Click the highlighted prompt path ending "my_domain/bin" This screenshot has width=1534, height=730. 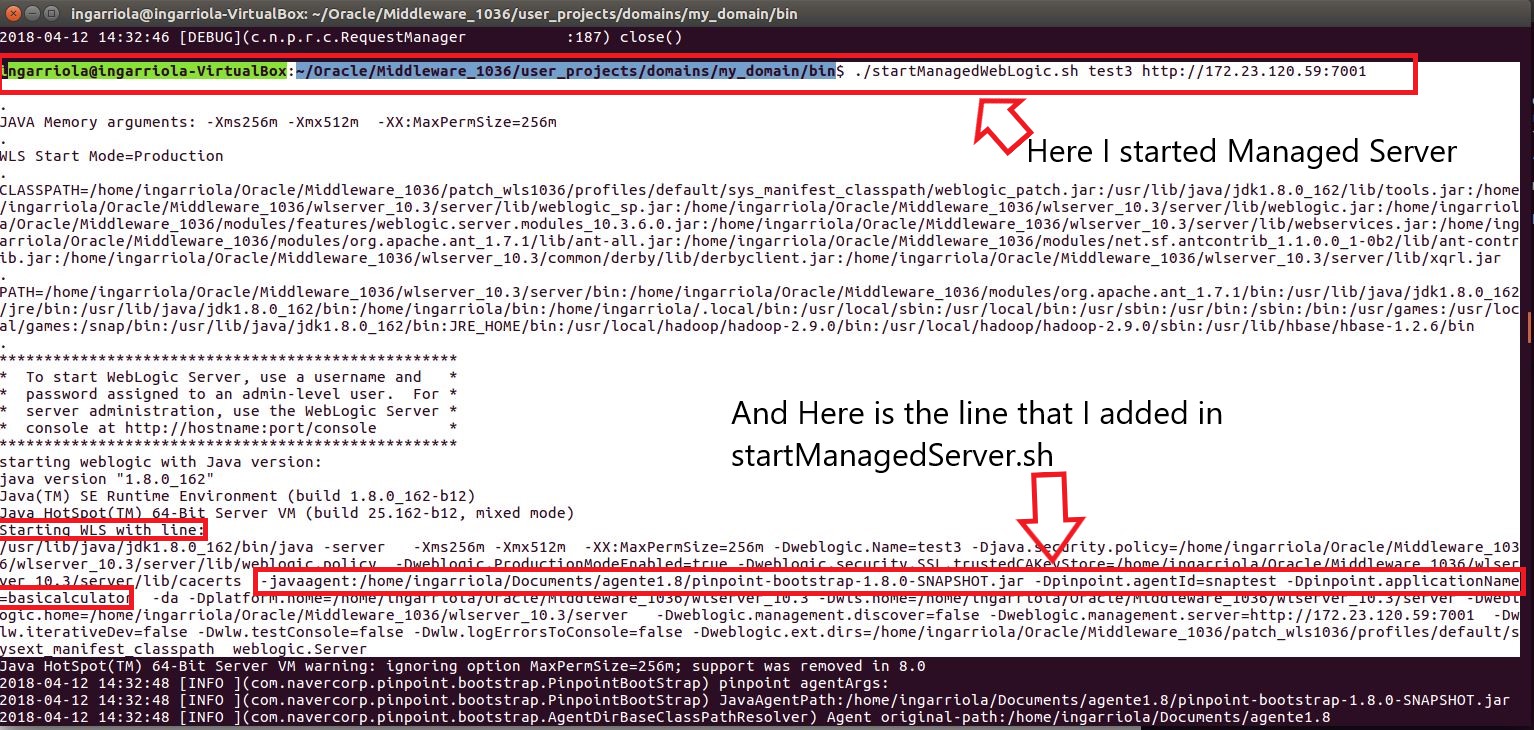pos(567,72)
